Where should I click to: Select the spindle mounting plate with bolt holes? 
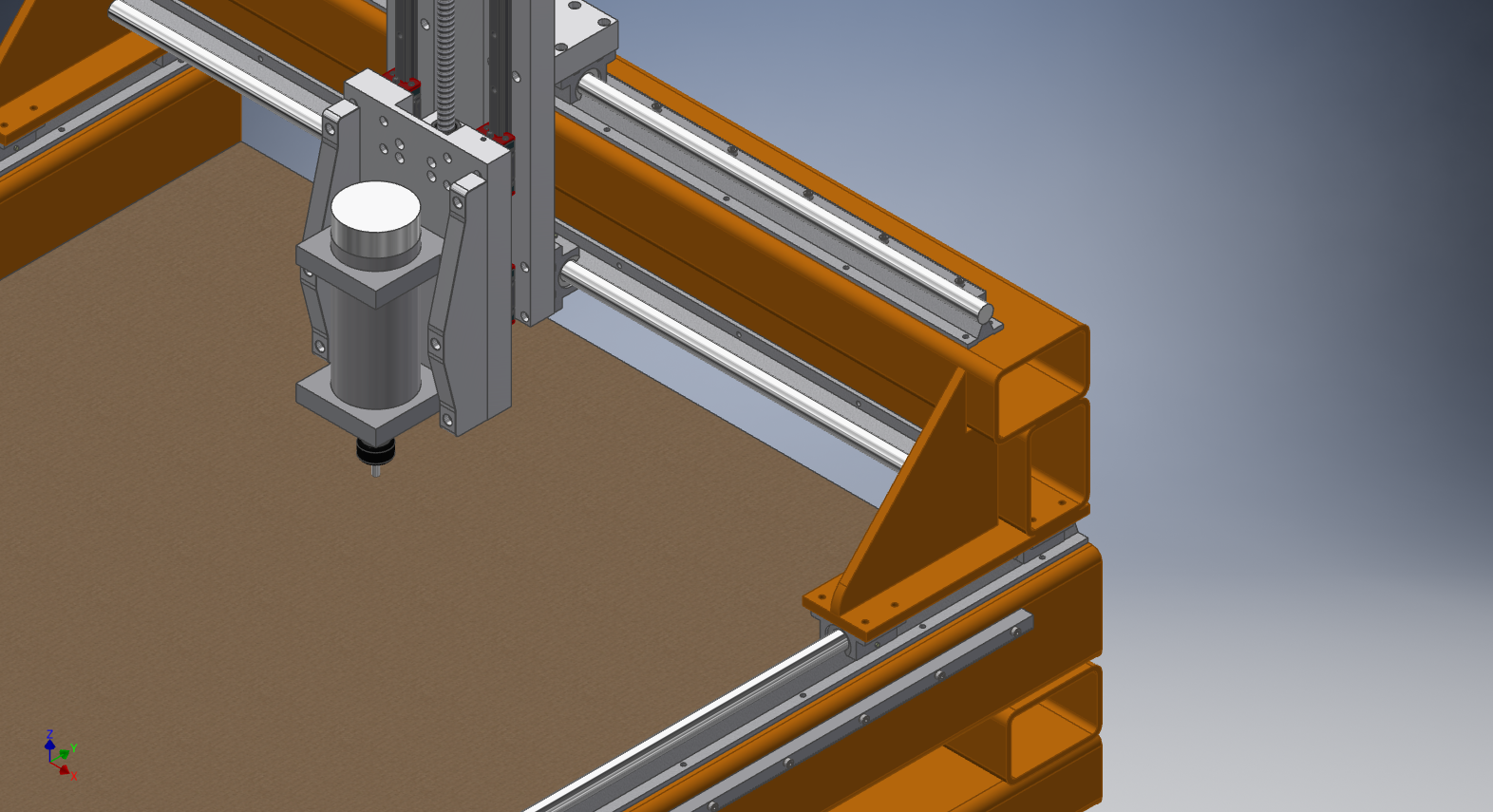point(408,142)
